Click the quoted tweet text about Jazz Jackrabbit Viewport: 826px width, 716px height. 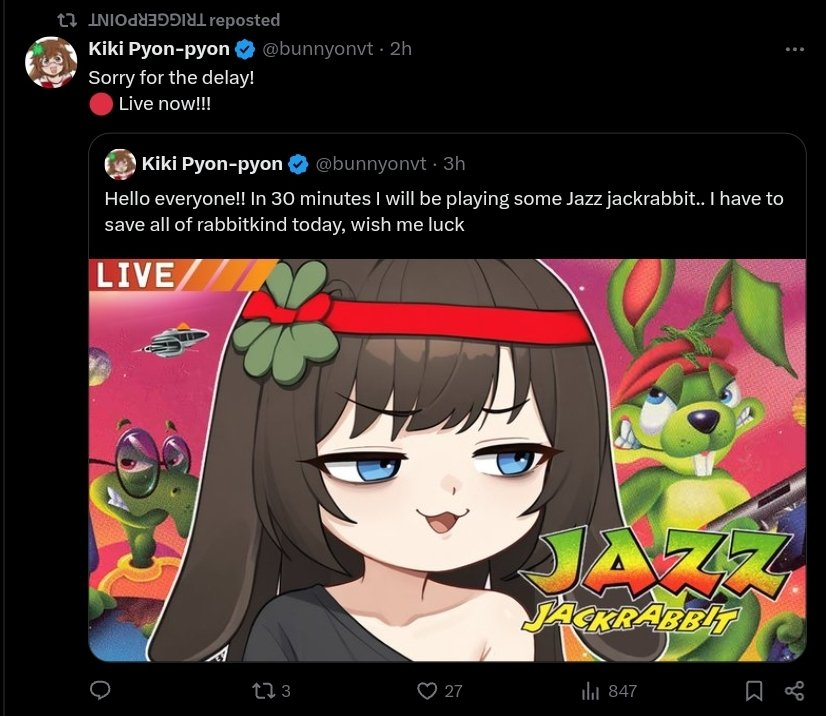click(x=444, y=211)
